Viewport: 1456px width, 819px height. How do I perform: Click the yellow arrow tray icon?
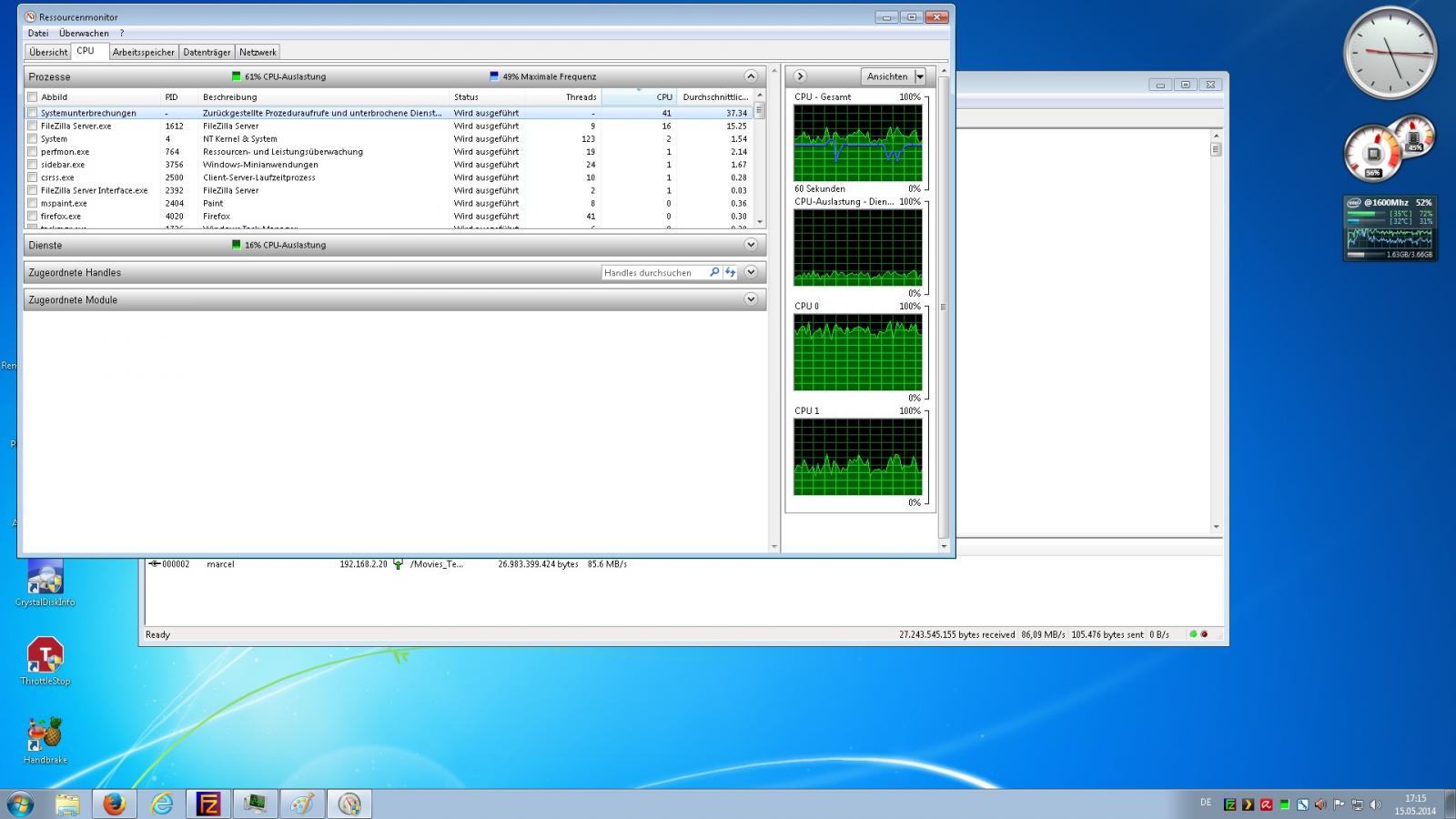point(1248,804)
